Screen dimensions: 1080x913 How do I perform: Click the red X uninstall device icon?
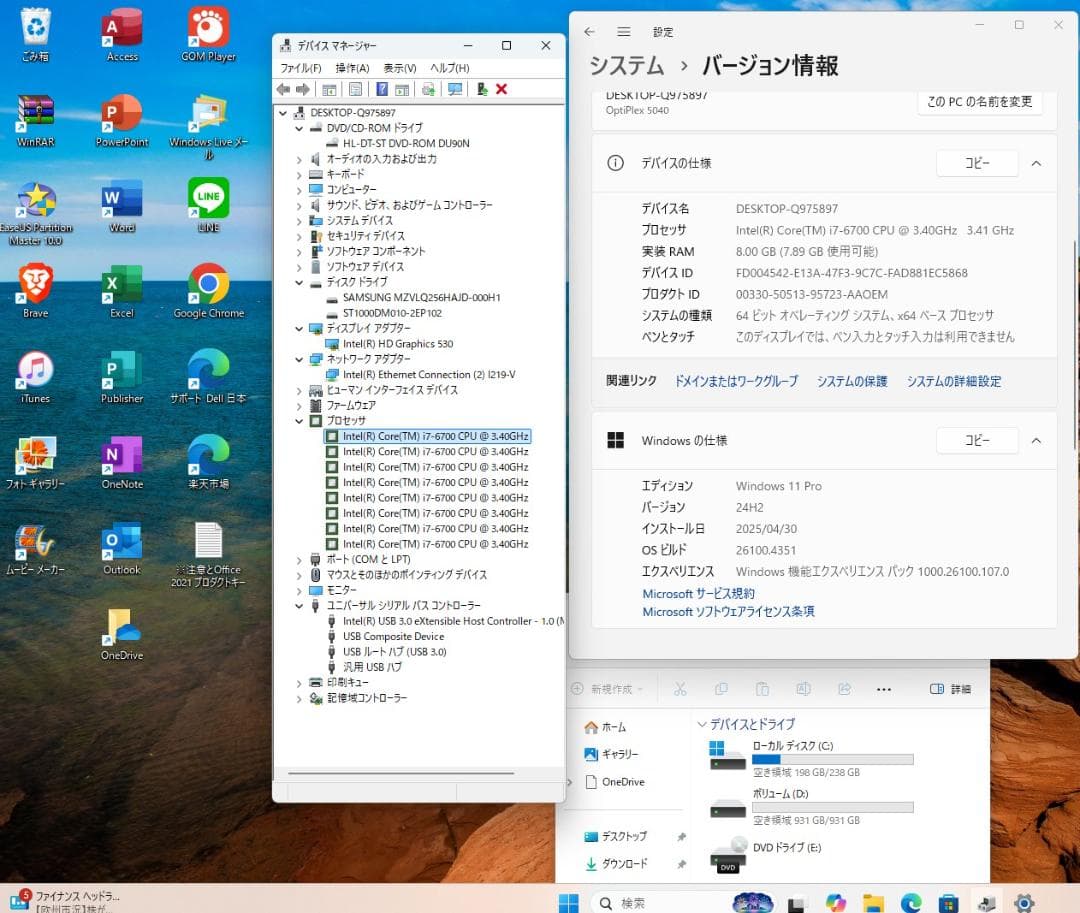[502, 89]
